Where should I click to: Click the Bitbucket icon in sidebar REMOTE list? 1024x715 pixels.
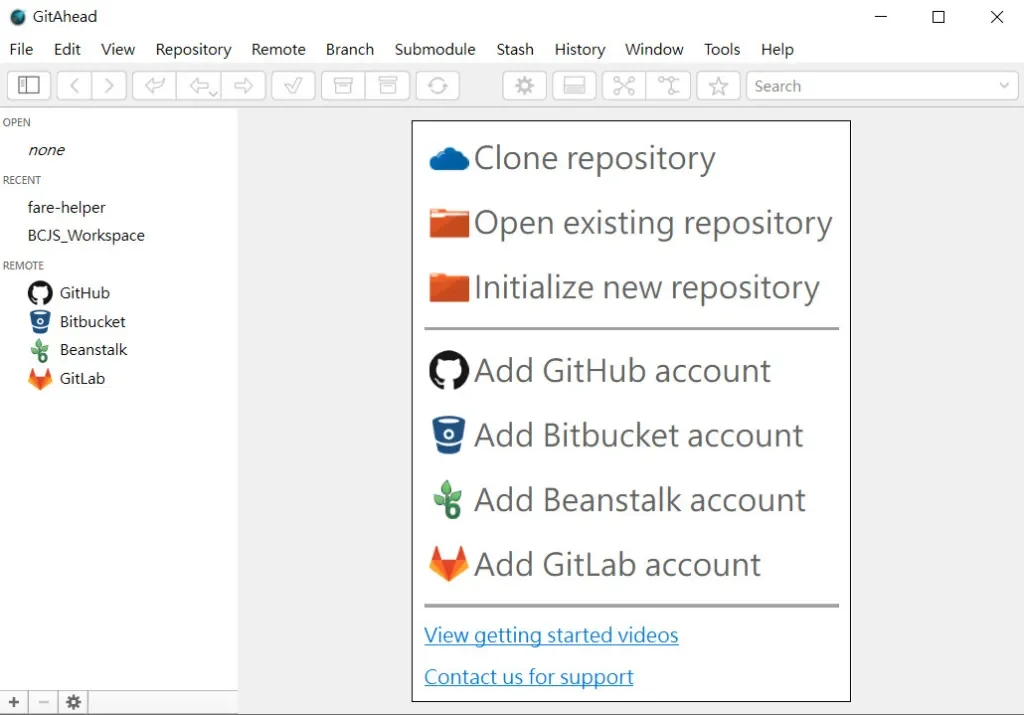pyautogui.click(x=40, y=321)
